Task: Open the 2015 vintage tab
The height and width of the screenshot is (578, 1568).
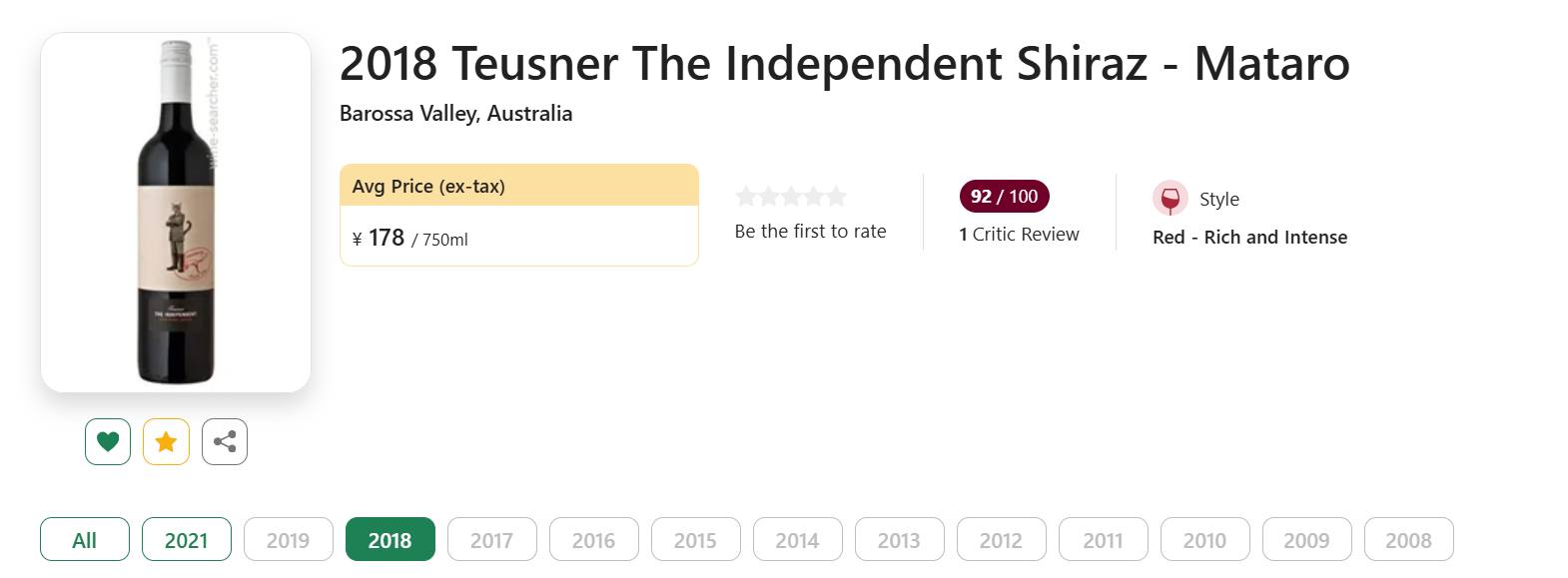Action: [x=696, y=540]
